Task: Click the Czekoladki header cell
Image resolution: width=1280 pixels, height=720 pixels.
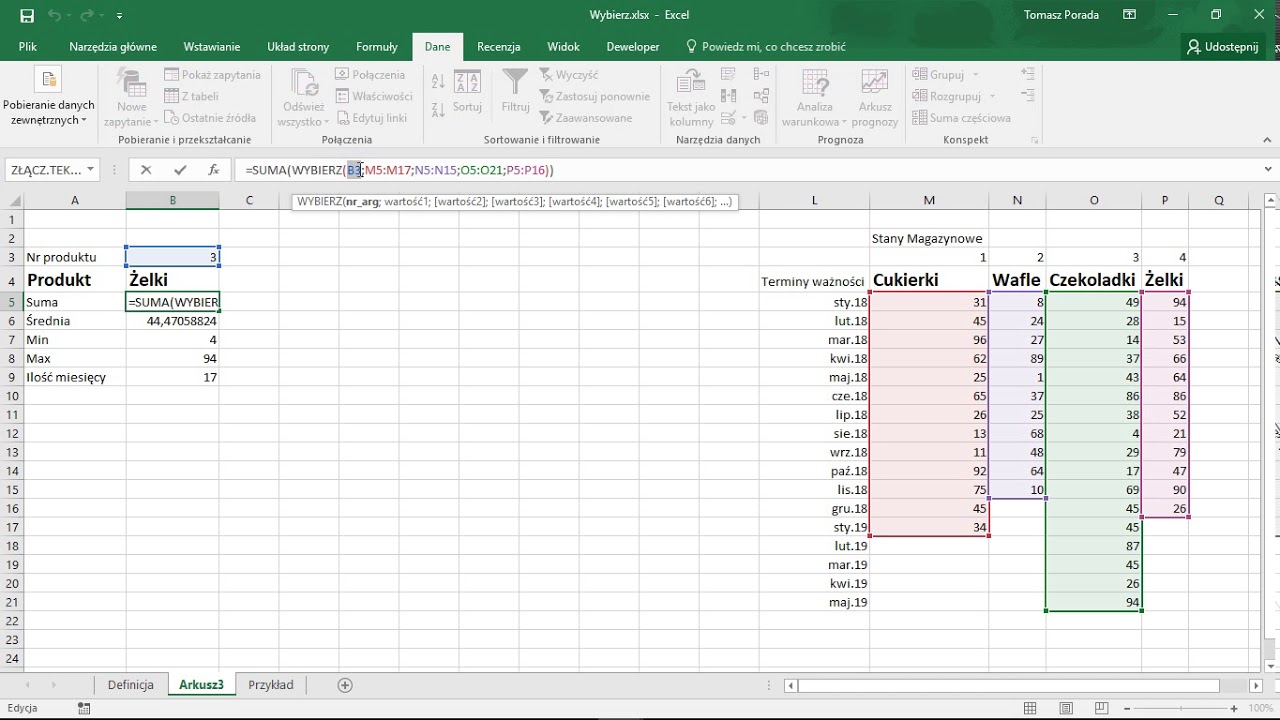Action: (x=1093, y=280)
